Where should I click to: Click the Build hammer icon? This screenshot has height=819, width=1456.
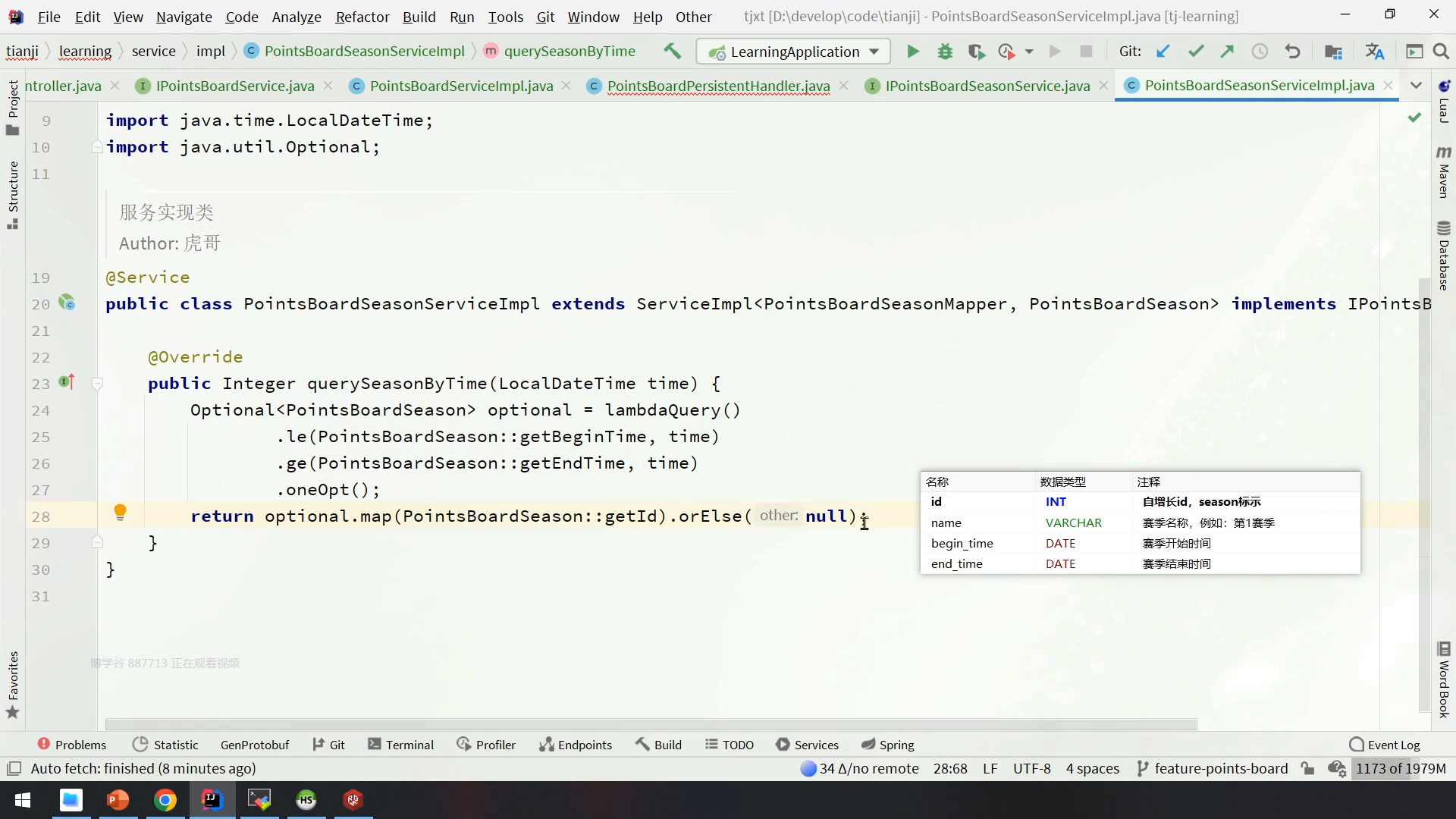pyautogui.click(x=672, y=52)
